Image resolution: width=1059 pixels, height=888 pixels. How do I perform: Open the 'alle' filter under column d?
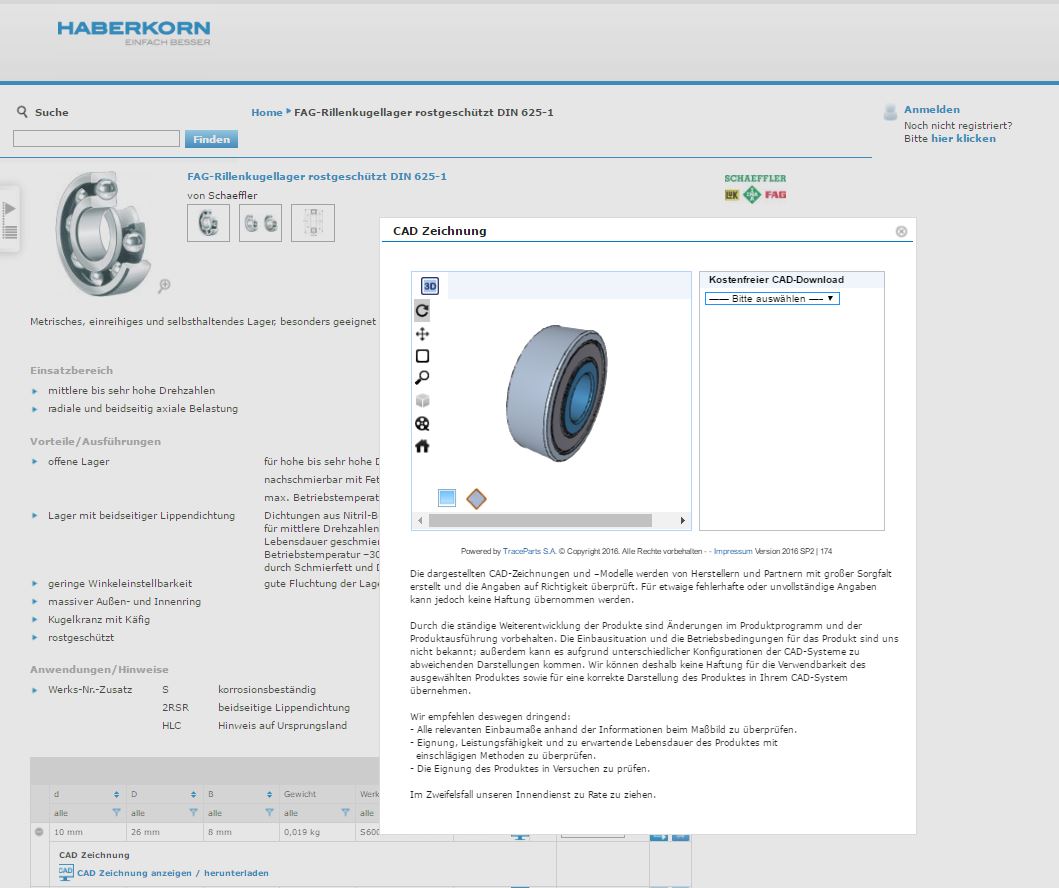(x=86, y=813)
